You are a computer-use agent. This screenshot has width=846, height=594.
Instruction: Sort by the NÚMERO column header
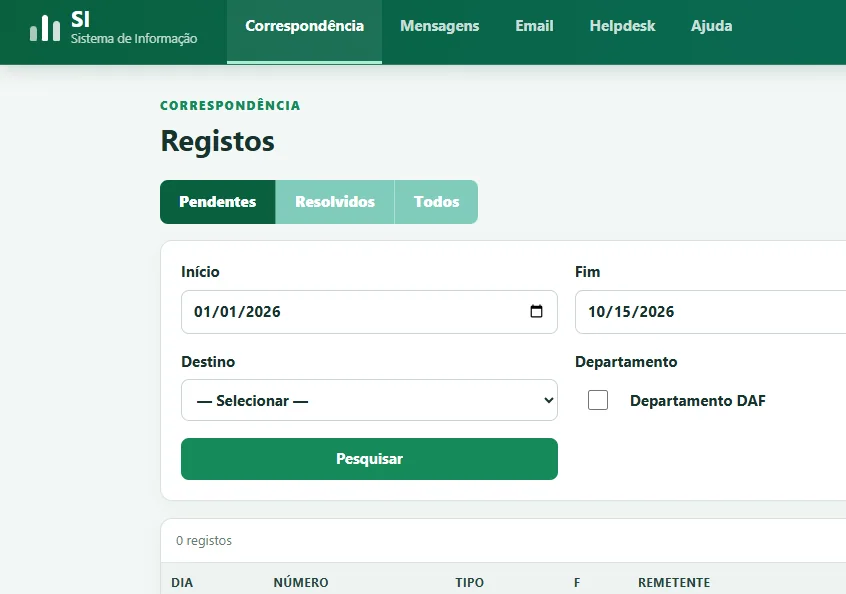(301, 583)
